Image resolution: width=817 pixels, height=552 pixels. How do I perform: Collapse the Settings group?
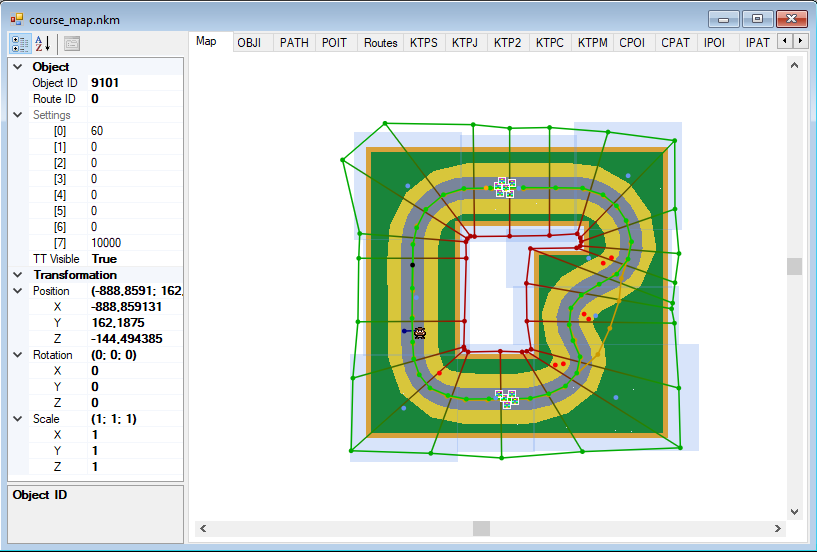pos(18,115)
